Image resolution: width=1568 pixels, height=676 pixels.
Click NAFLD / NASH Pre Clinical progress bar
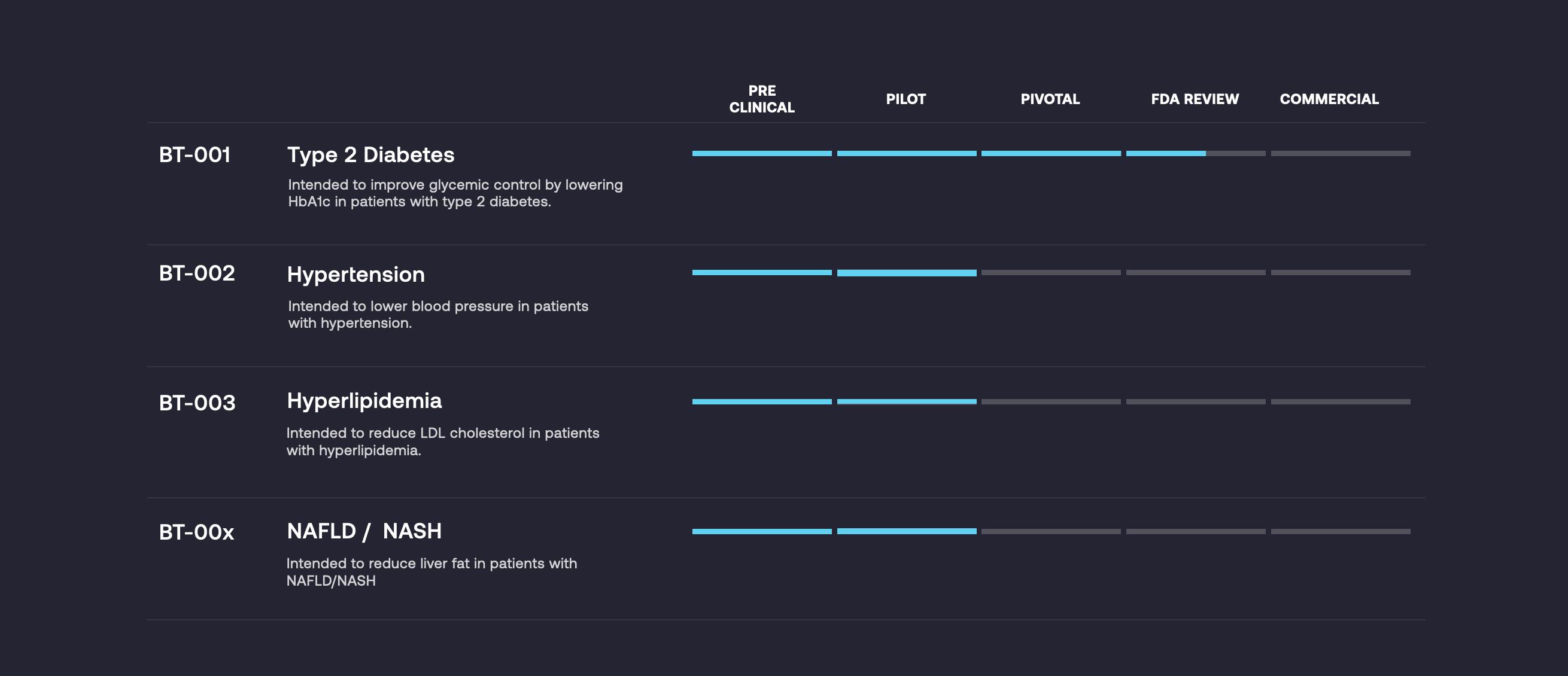pos(761,531)
